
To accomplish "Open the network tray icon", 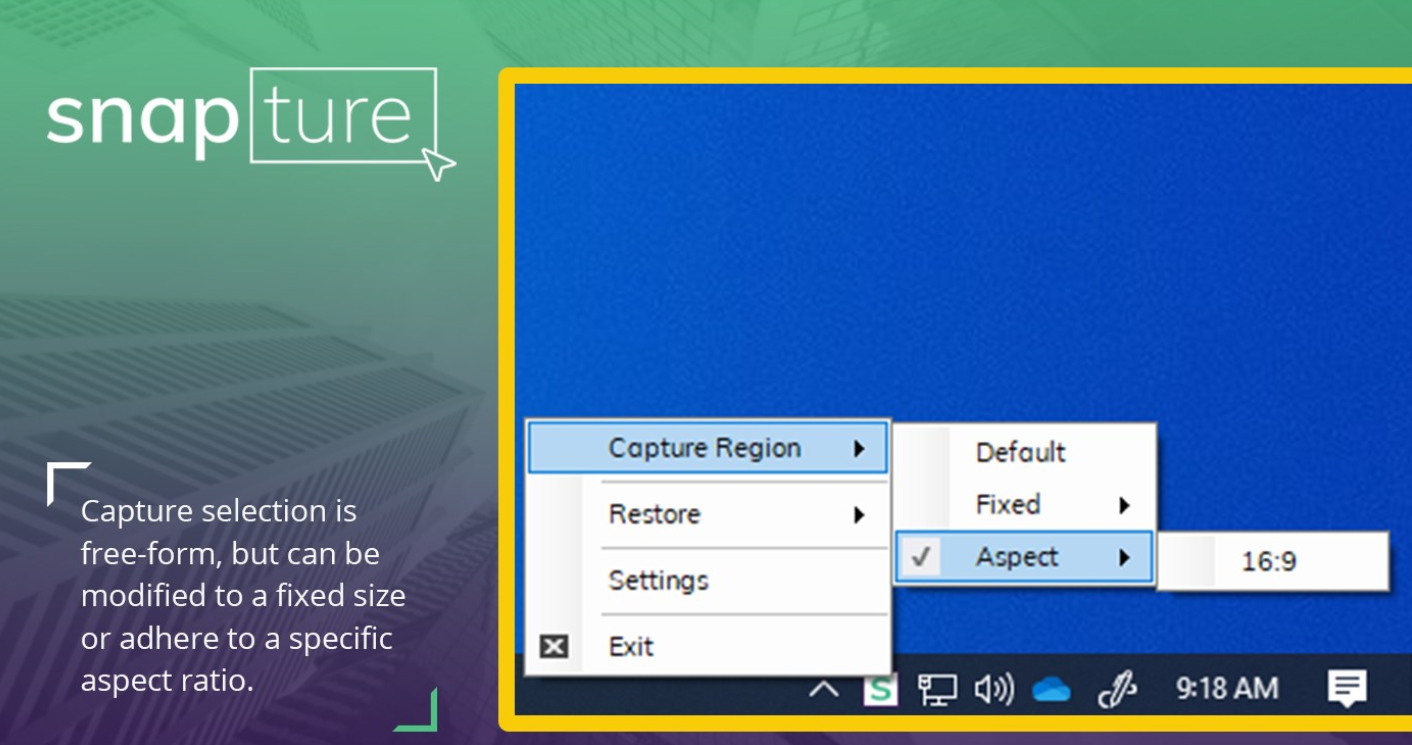I will 937,688.
